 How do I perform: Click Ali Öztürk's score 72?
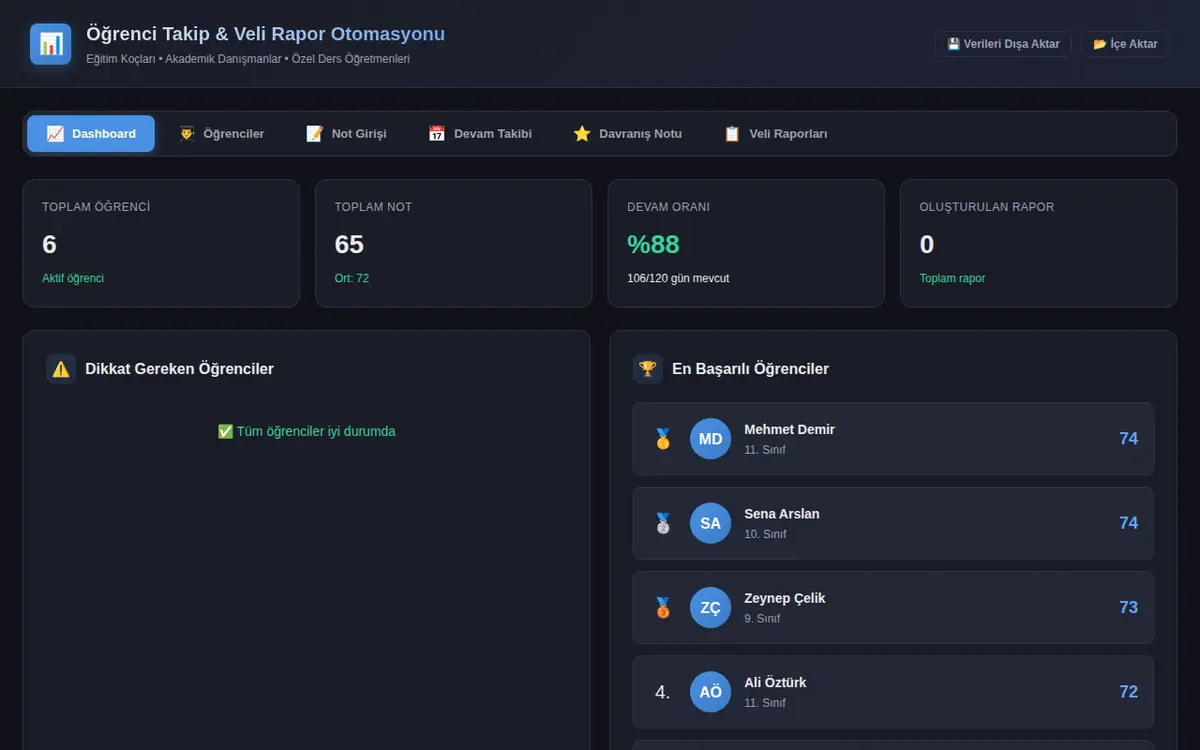coord(1128,692)
